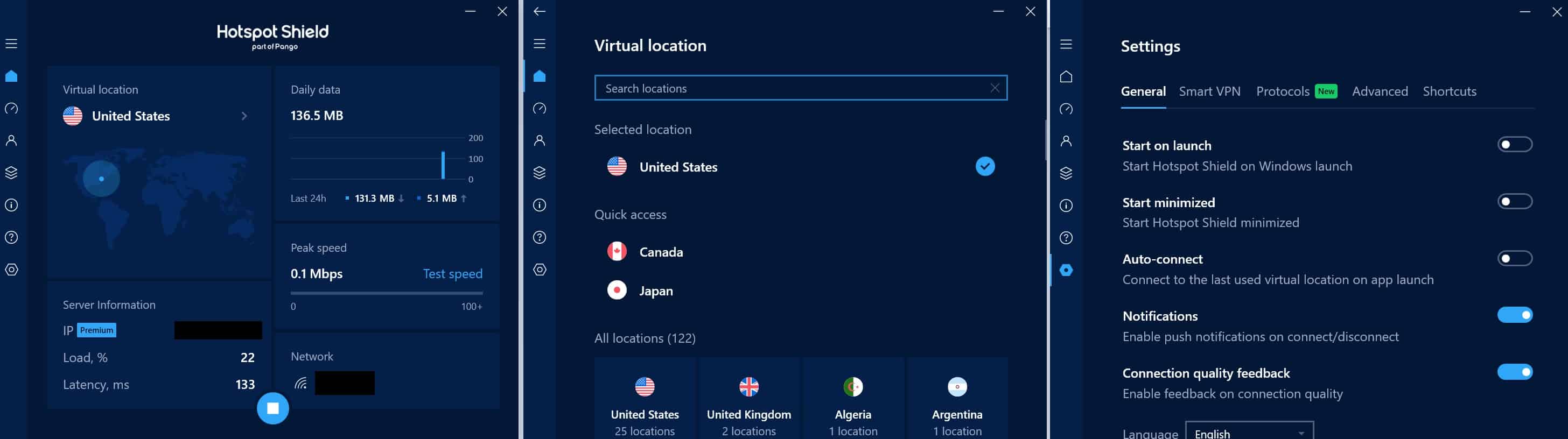Open account icon in Settings window sidebar
1568x439 pixels.
1066,141
